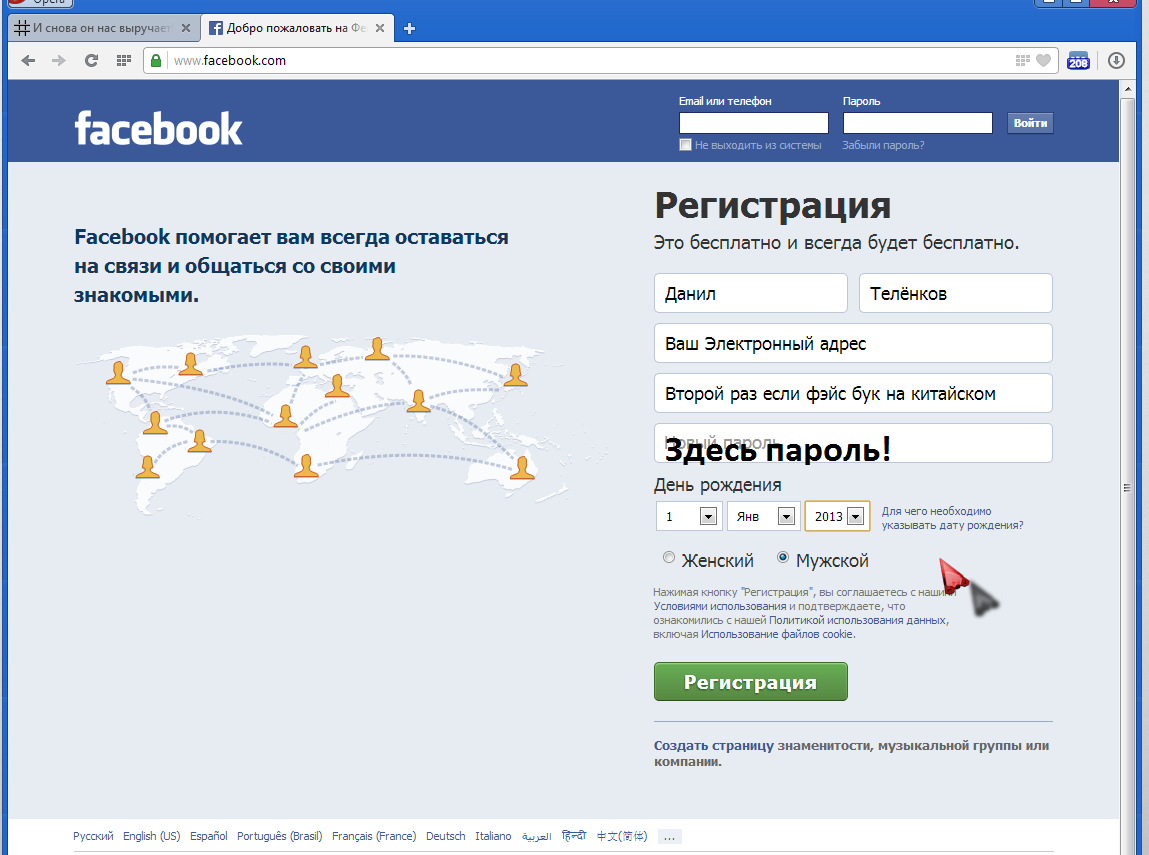Go back with the browser back arrow
The height and width of the screenshot is (855, 1149).
click(28, 61)
